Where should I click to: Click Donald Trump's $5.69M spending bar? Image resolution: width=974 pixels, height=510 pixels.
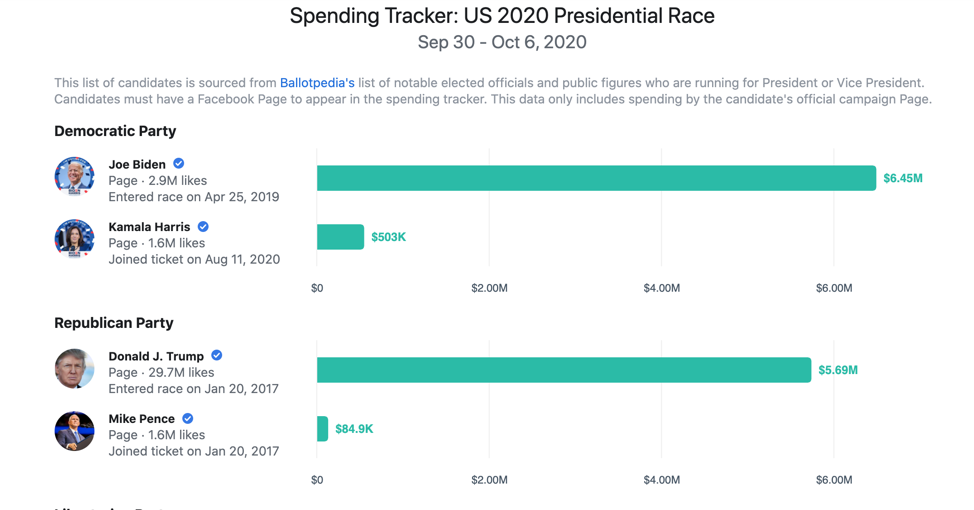[563, 370]
